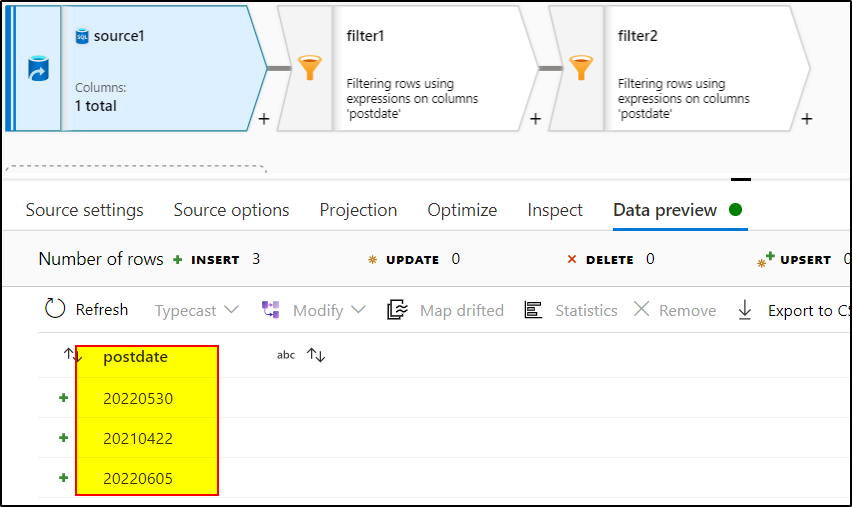Select the postdate column header
Image resolution: width=852 pixels, height=507 pixels.
pos(135,356)
